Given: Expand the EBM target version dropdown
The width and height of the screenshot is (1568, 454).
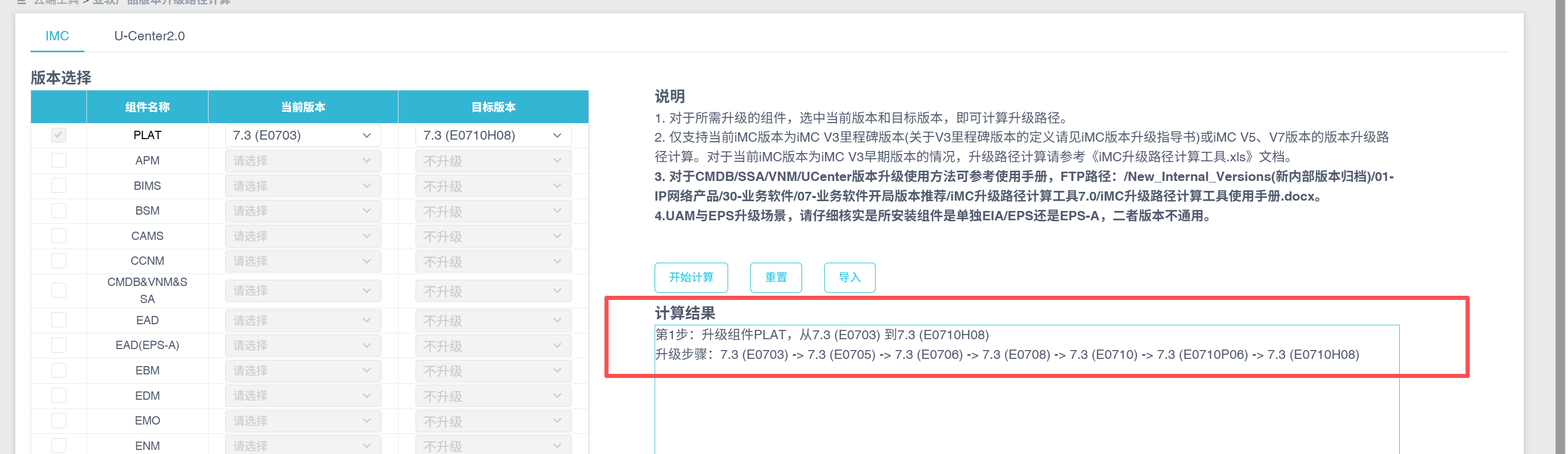Looking at the screenshot, I should (493, 371).
